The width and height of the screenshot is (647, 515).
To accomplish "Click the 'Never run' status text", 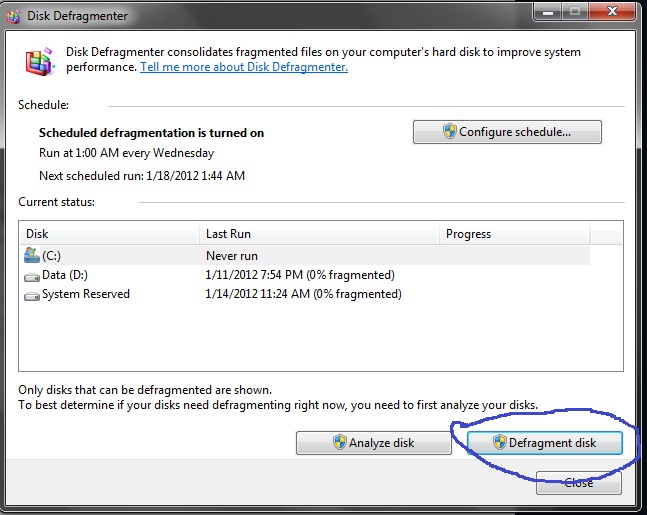I will tap(232, 256).
